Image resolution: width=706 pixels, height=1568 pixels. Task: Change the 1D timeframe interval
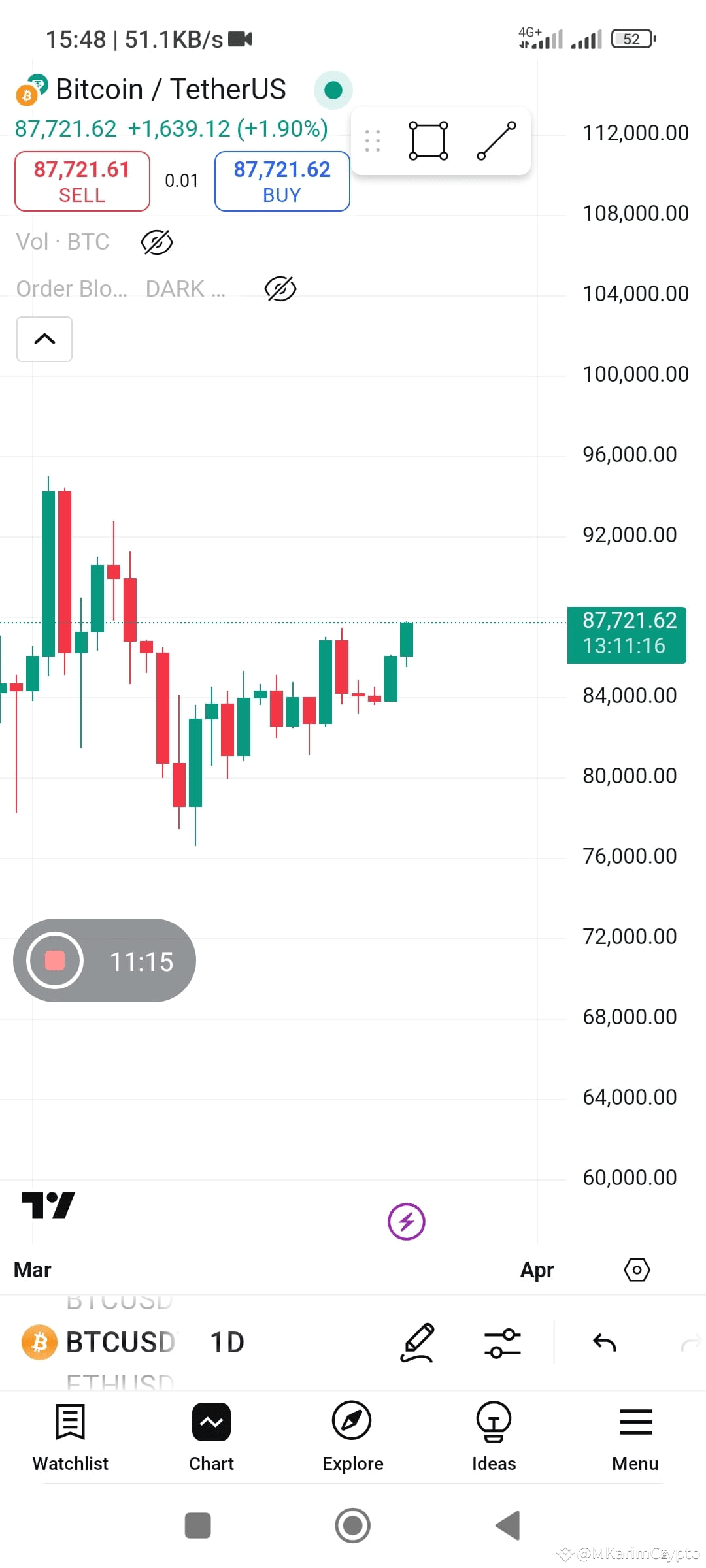coord(227,1343)
